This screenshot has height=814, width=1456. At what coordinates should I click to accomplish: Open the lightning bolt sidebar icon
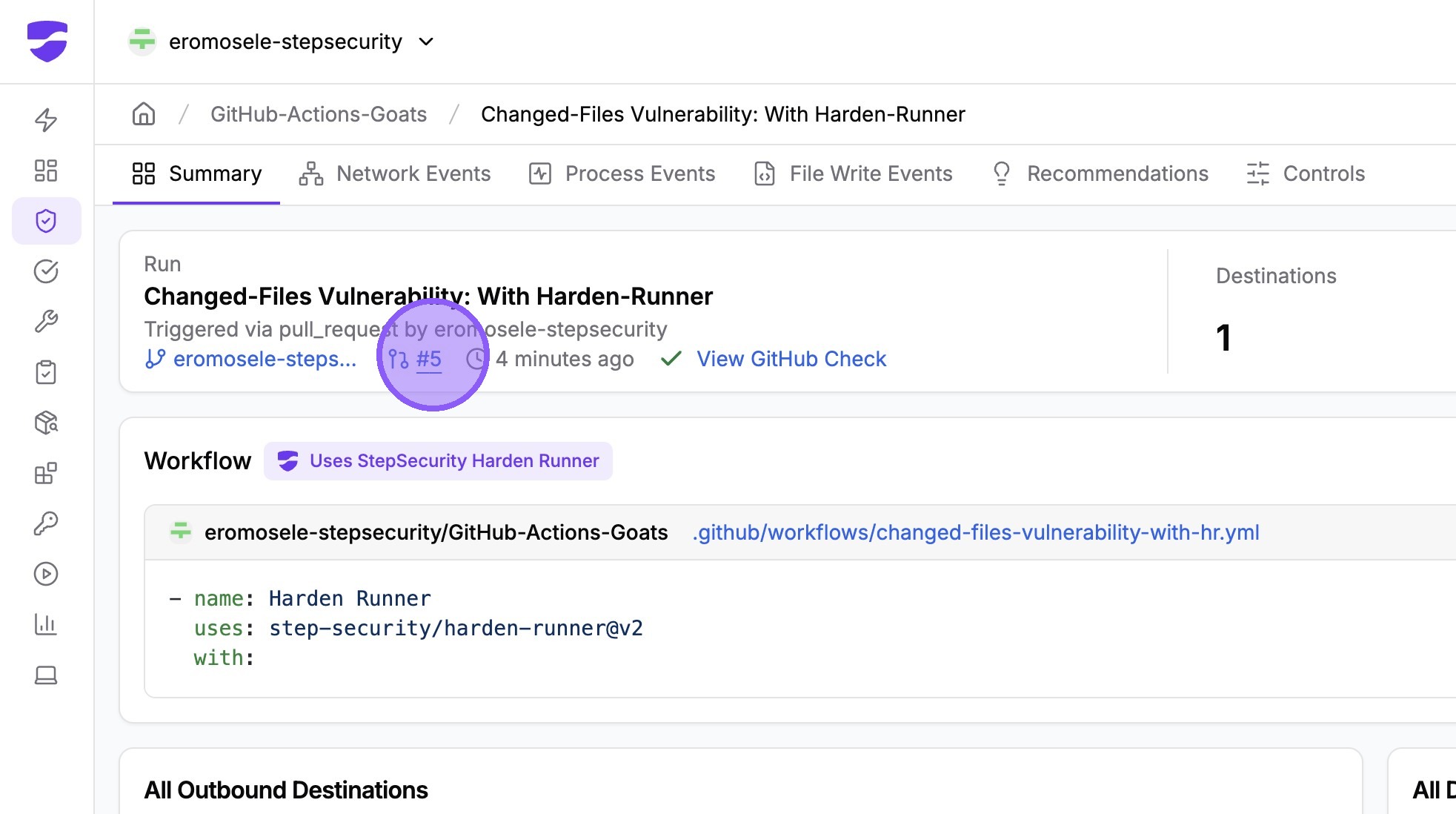(46, 120)
